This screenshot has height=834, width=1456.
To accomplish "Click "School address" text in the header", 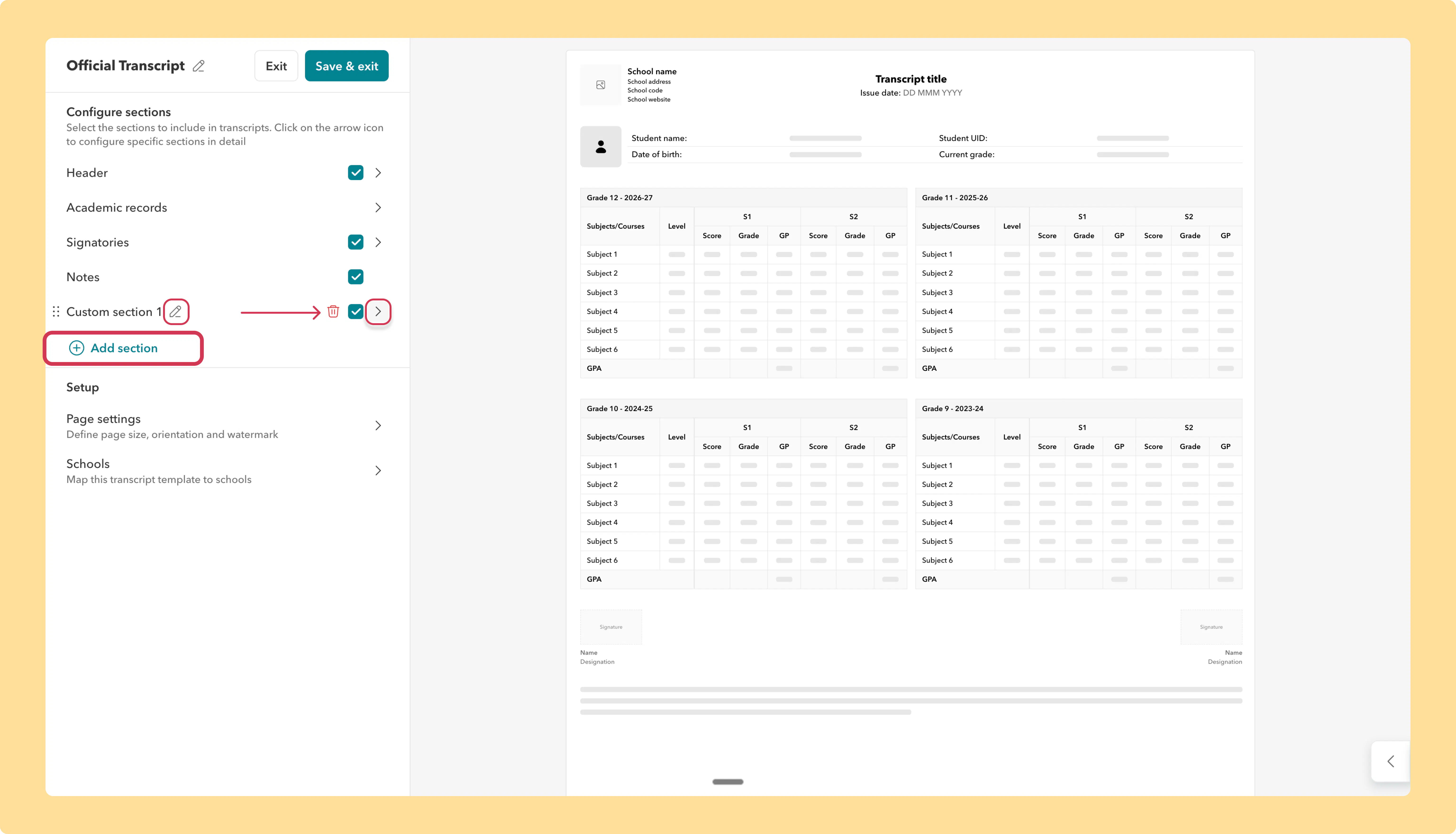I will pos(649,82).
